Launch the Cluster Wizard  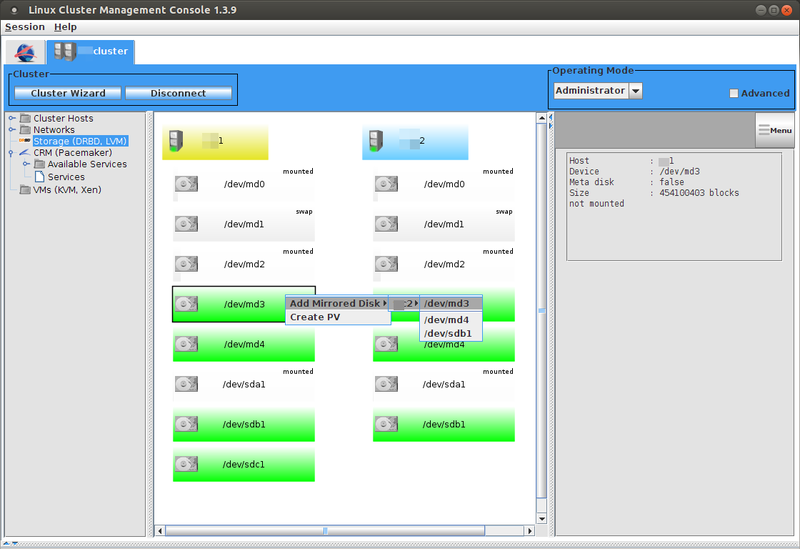(x=68, y=93)
